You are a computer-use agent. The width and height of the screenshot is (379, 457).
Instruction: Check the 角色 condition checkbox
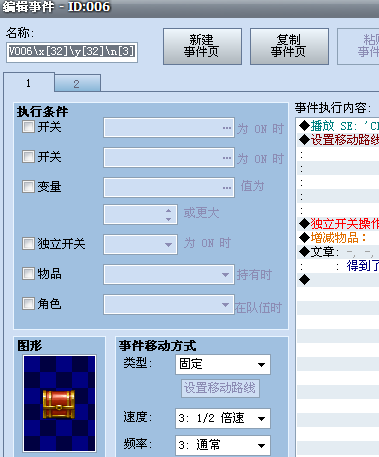coord(28,304)
